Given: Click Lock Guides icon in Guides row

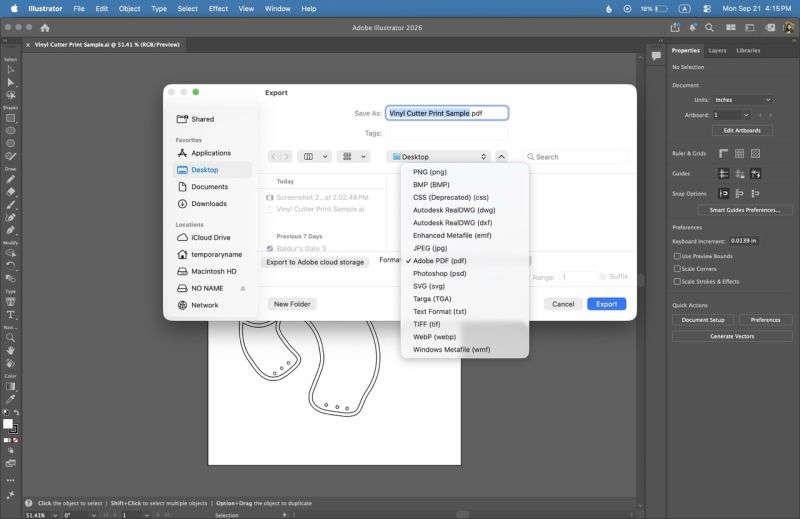Looking at the screenshot, I should 739,174.
